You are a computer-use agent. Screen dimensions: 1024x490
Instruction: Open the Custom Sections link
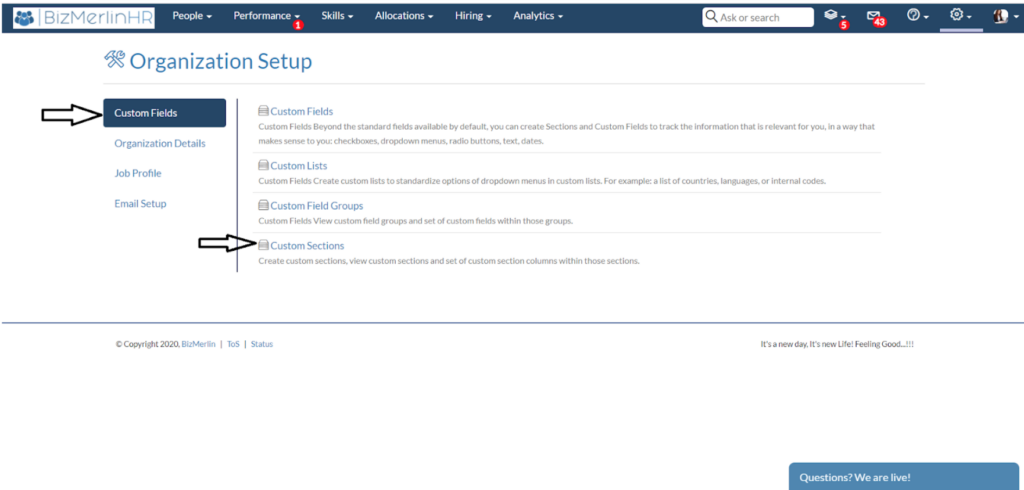coord(307,246)
